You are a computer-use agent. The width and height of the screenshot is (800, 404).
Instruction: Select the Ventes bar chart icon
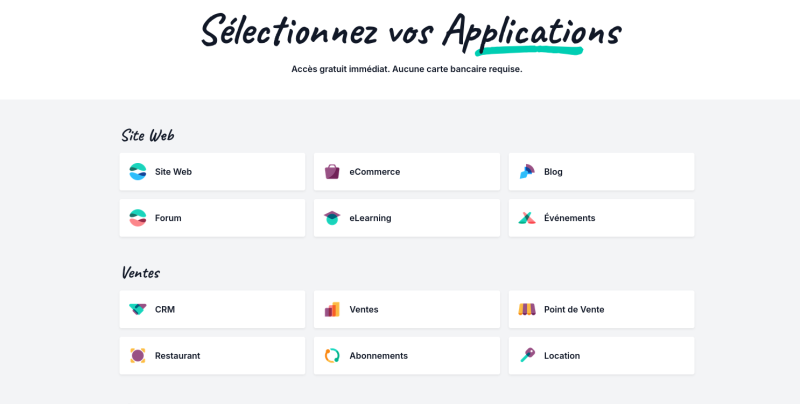[332, 309]
